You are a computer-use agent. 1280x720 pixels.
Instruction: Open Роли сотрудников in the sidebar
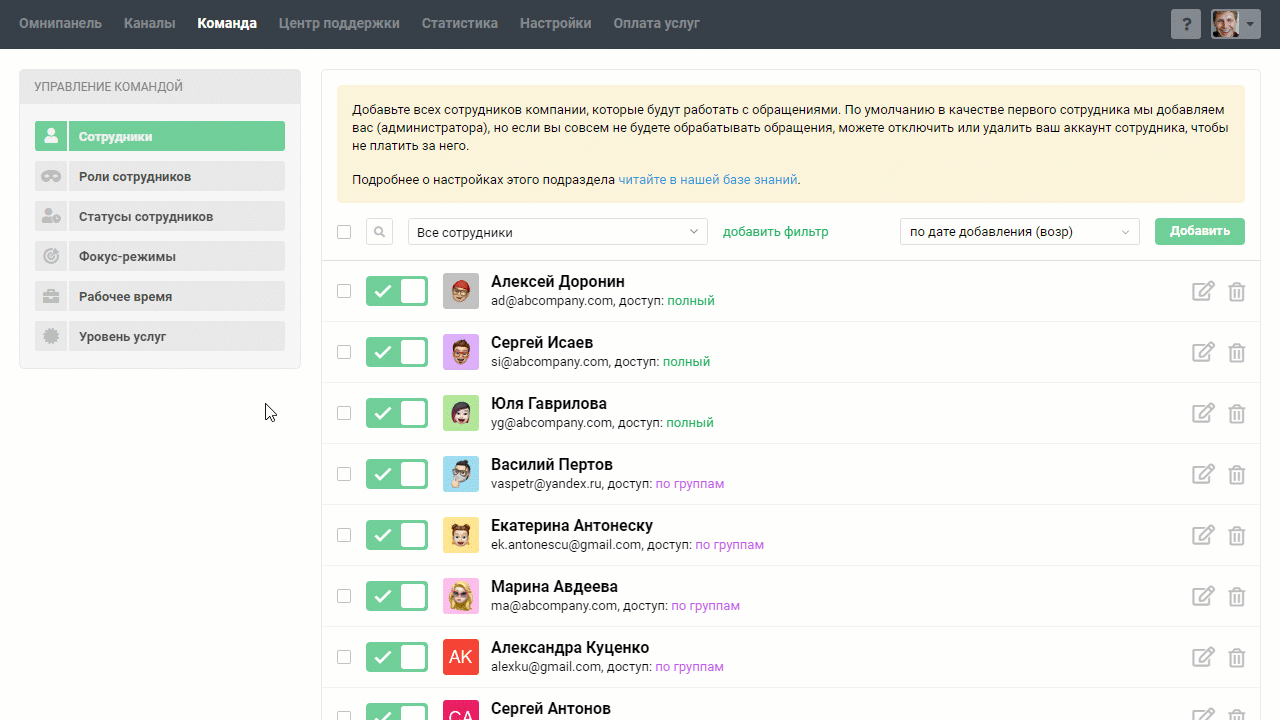click(x=160, y=177)
